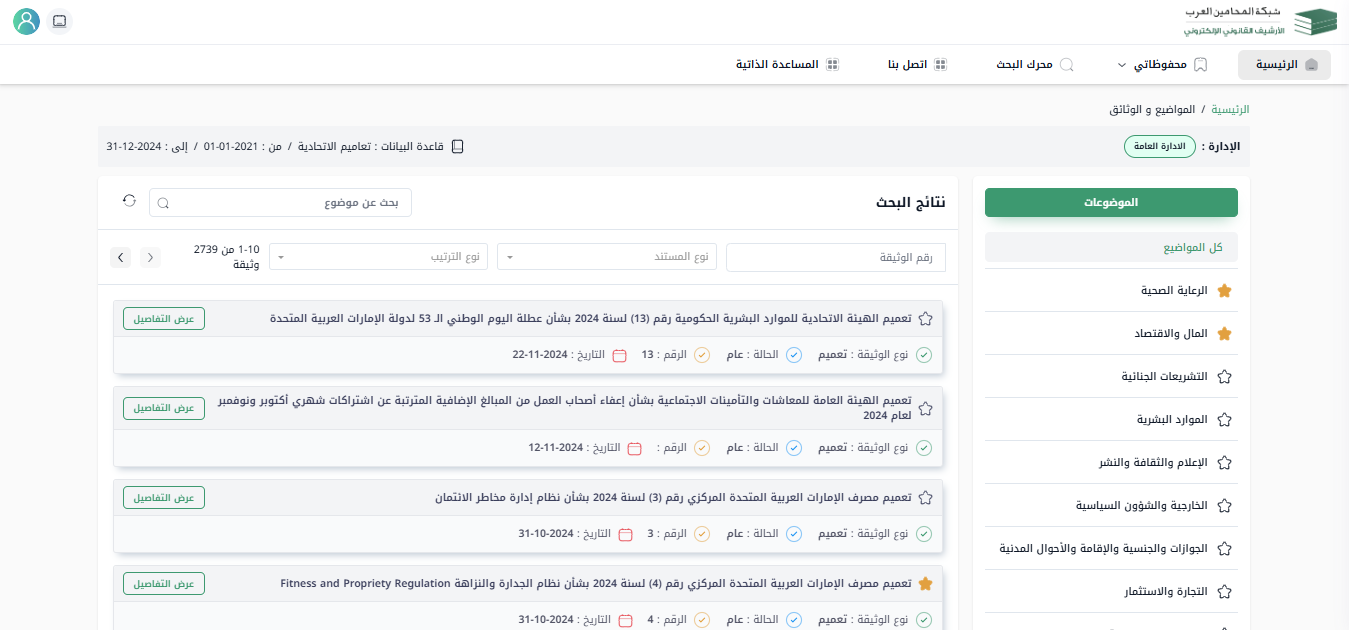Click the رقم الوثيقة input field

[x=835, y=257]
